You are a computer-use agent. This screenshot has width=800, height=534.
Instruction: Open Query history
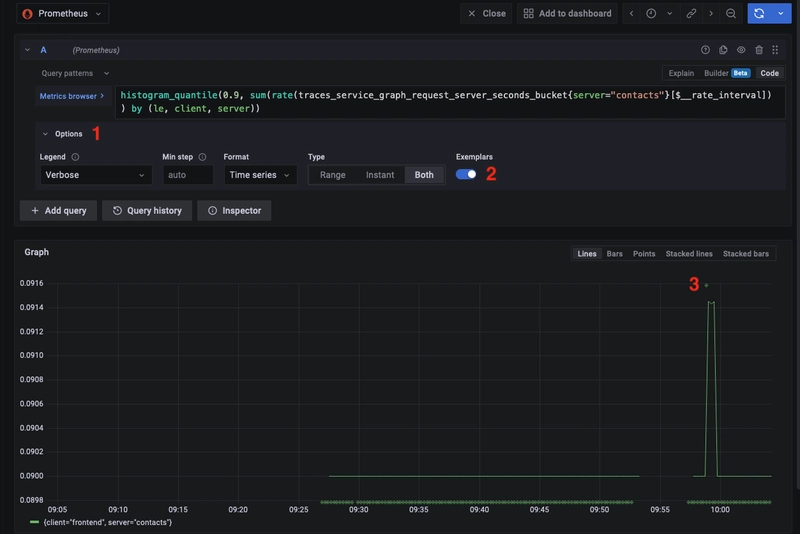pyautogui.click(x=147, y=211)
